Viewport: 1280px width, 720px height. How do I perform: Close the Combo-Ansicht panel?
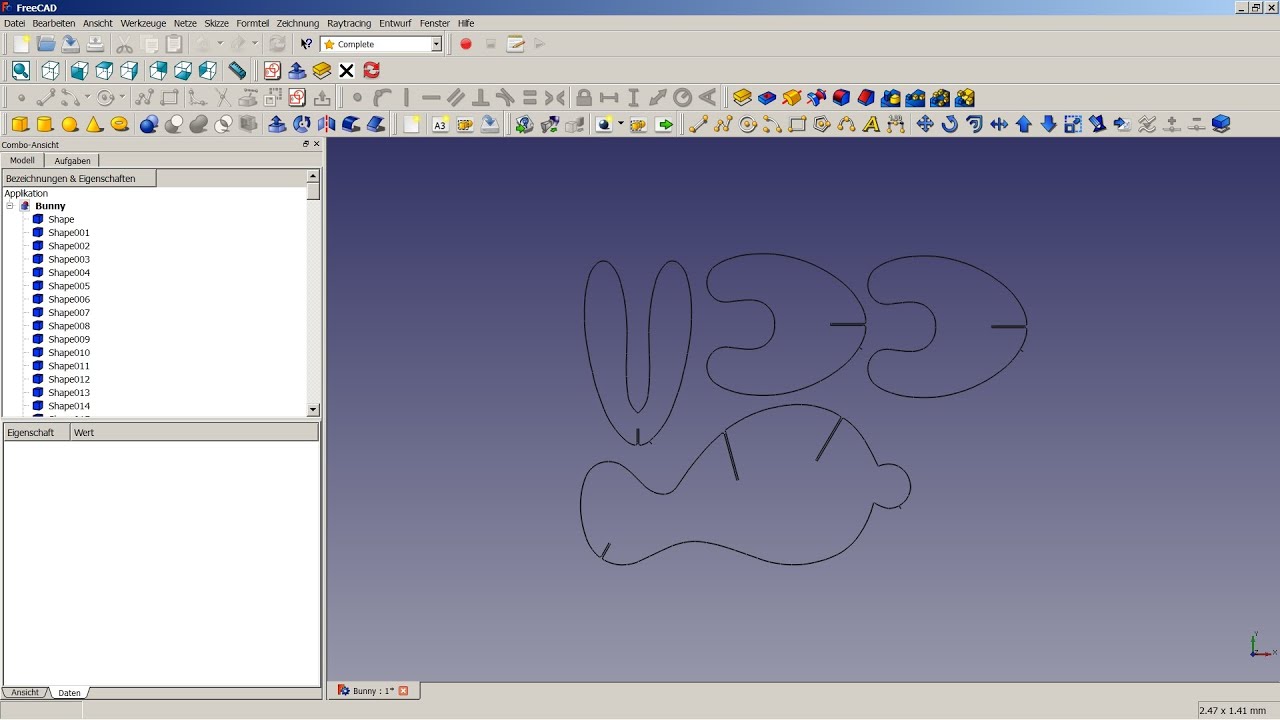[317, 144]
